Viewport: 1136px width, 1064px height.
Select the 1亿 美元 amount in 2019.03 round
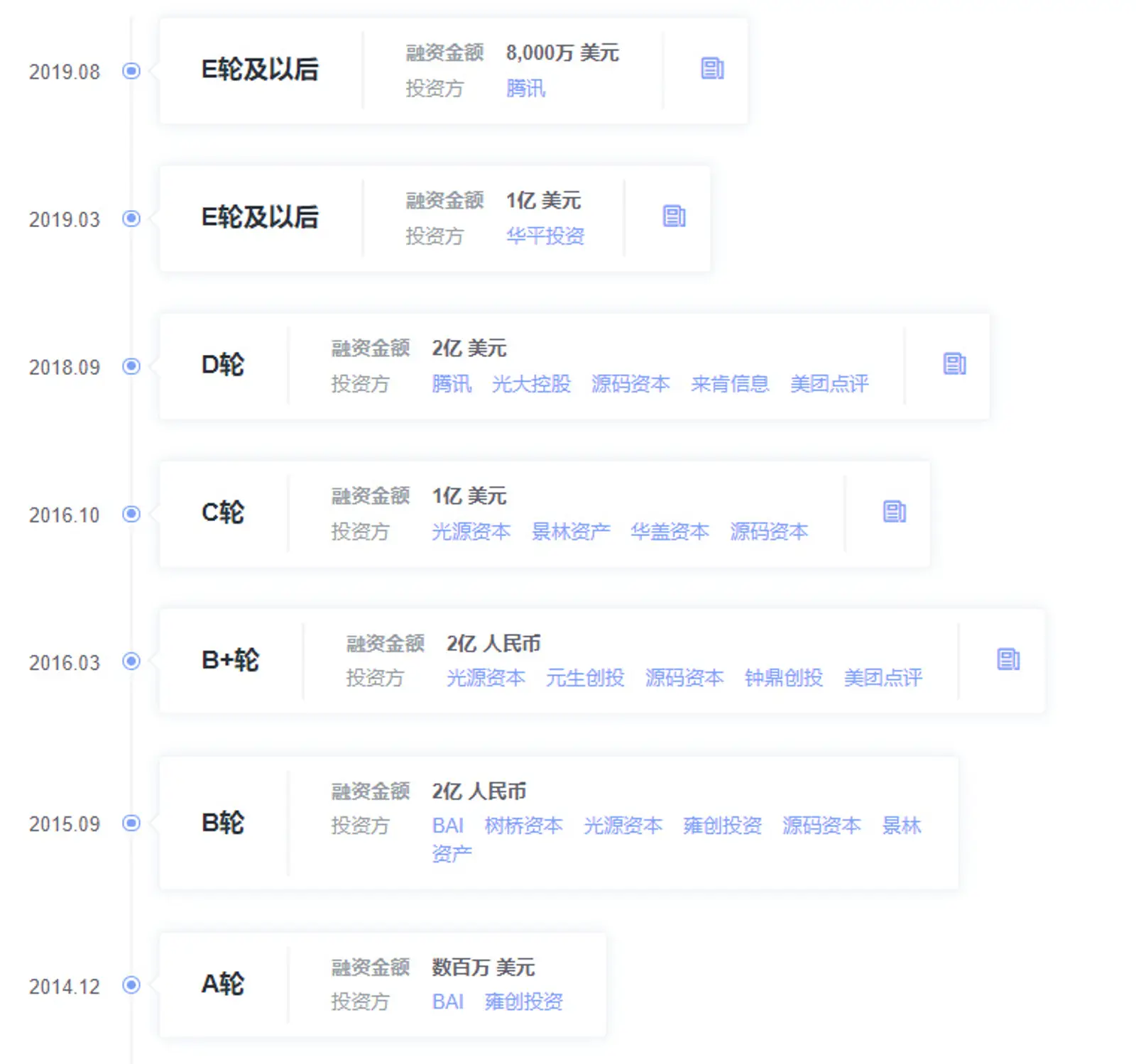pos(543,200)
